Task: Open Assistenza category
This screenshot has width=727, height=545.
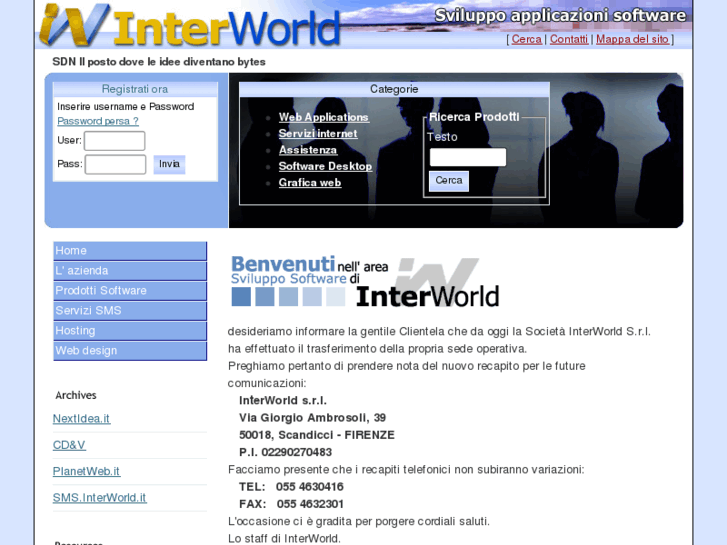Action: [x=308, y=150]
